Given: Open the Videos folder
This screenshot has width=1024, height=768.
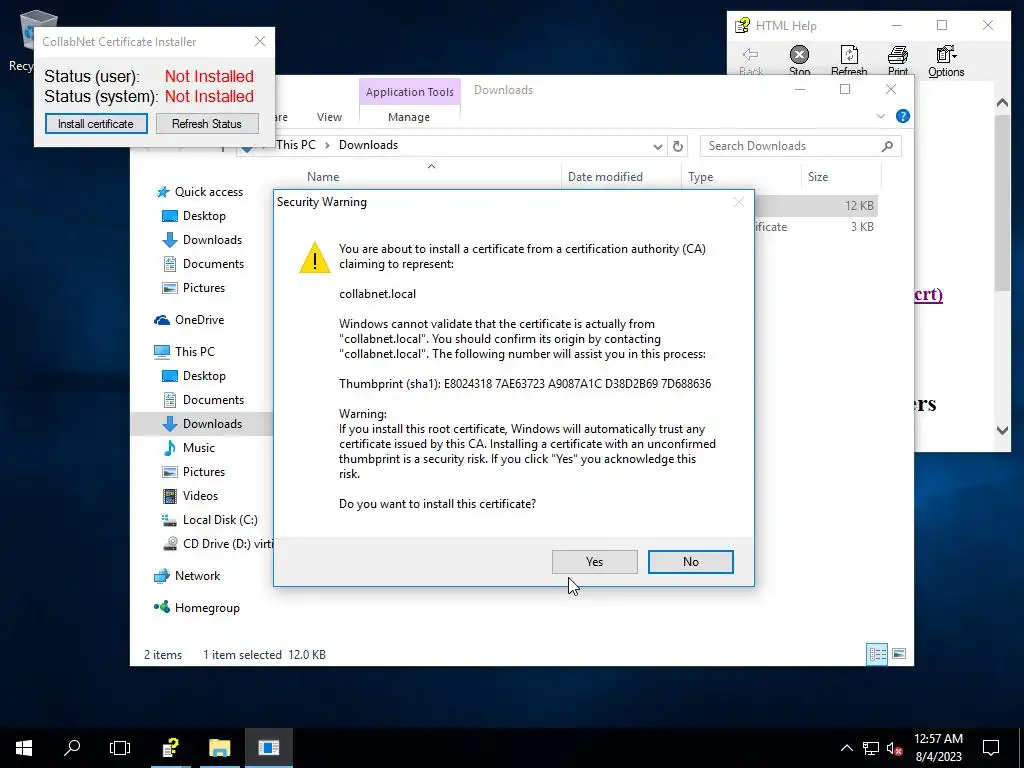Looking at the screenshot, I should [x=190, y=496].
